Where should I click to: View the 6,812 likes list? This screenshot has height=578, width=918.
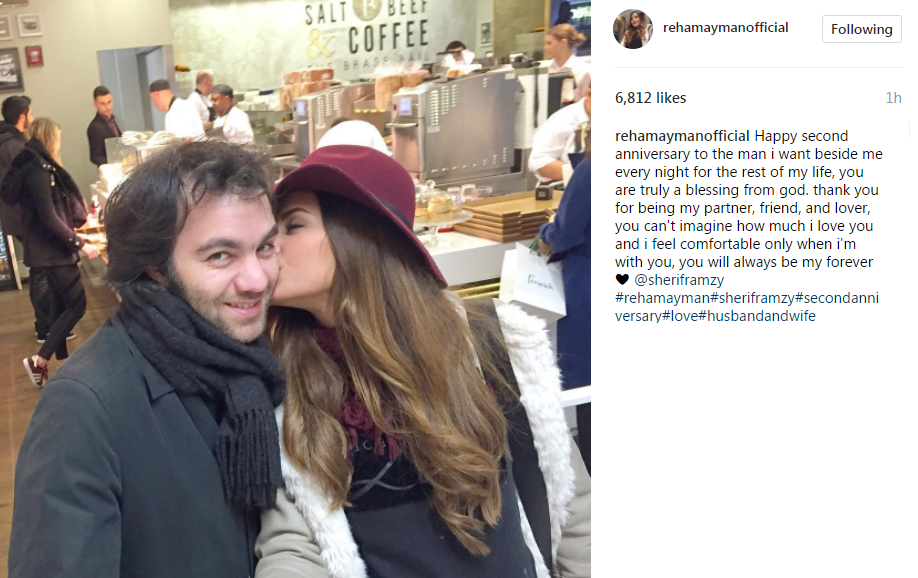click(x=650, y=98)
